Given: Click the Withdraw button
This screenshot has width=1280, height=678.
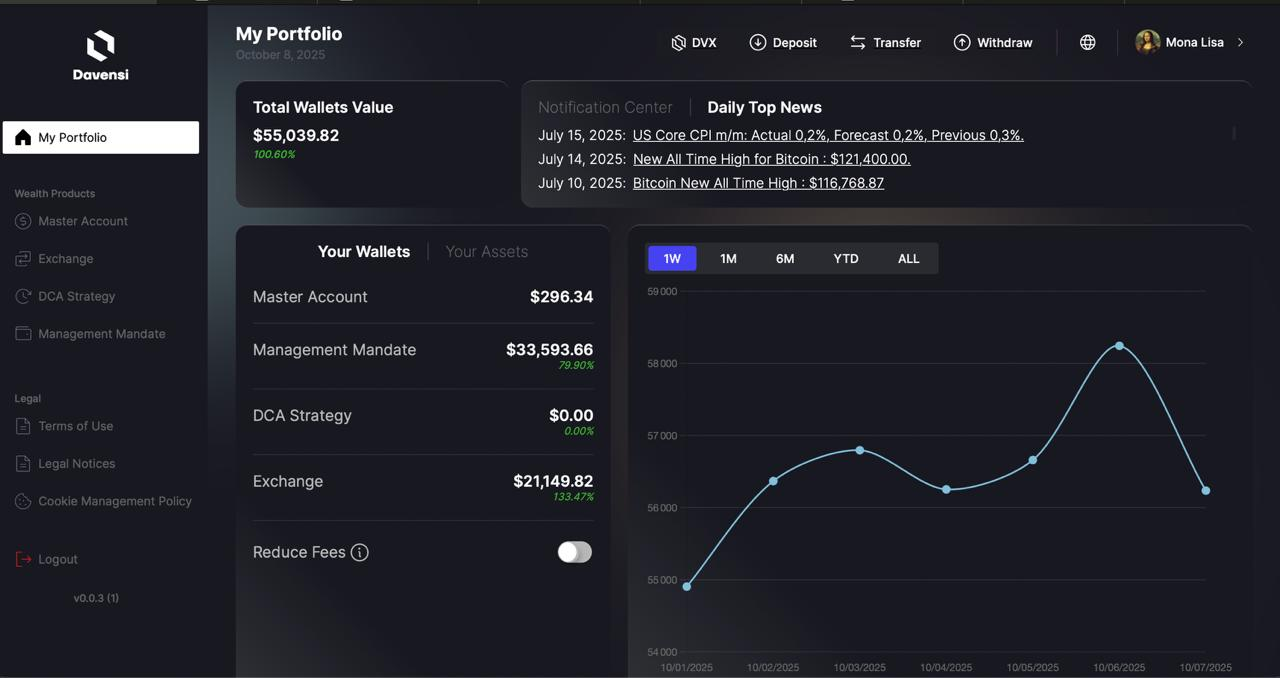Looking at the screenshot, I should click(x=993, y=42).
